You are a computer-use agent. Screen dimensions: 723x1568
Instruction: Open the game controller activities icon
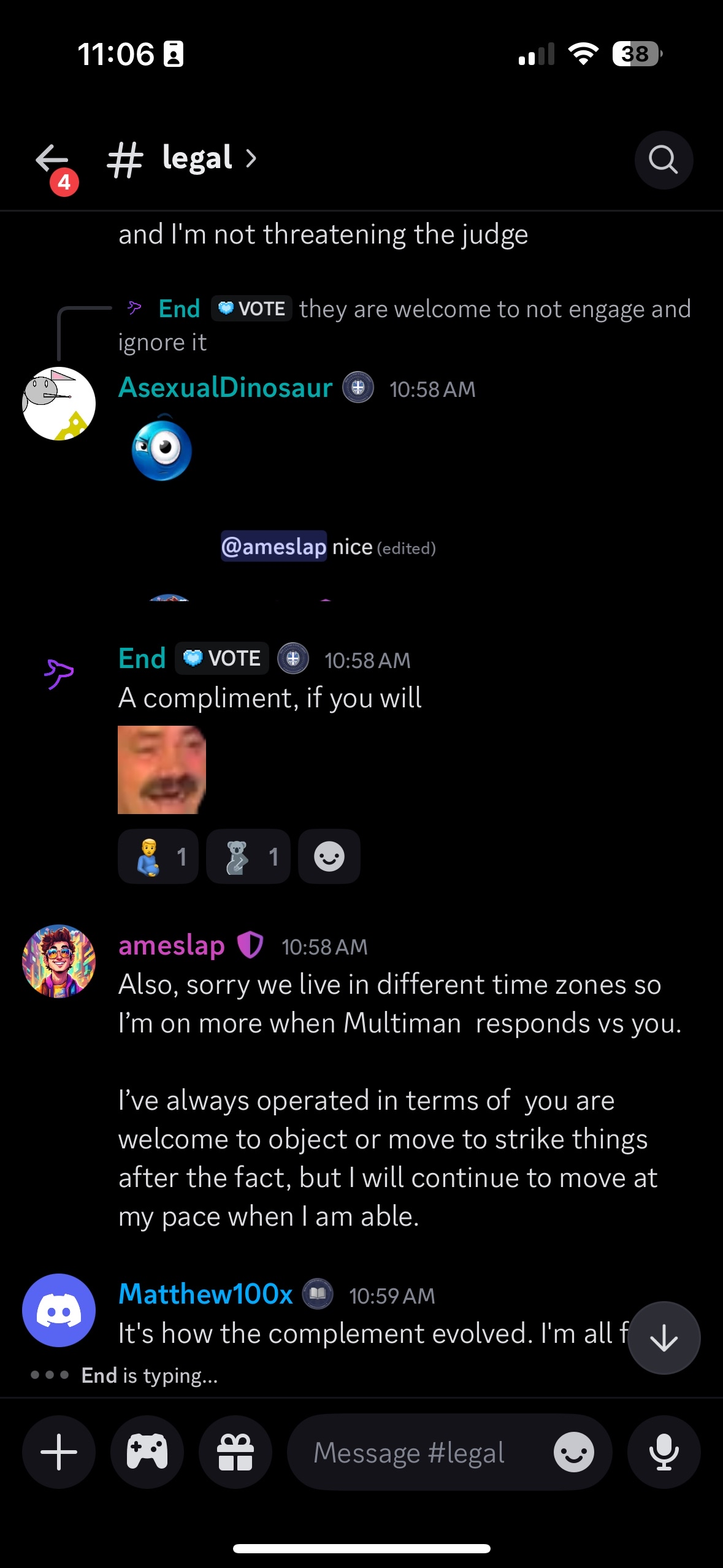point(147,1452)
